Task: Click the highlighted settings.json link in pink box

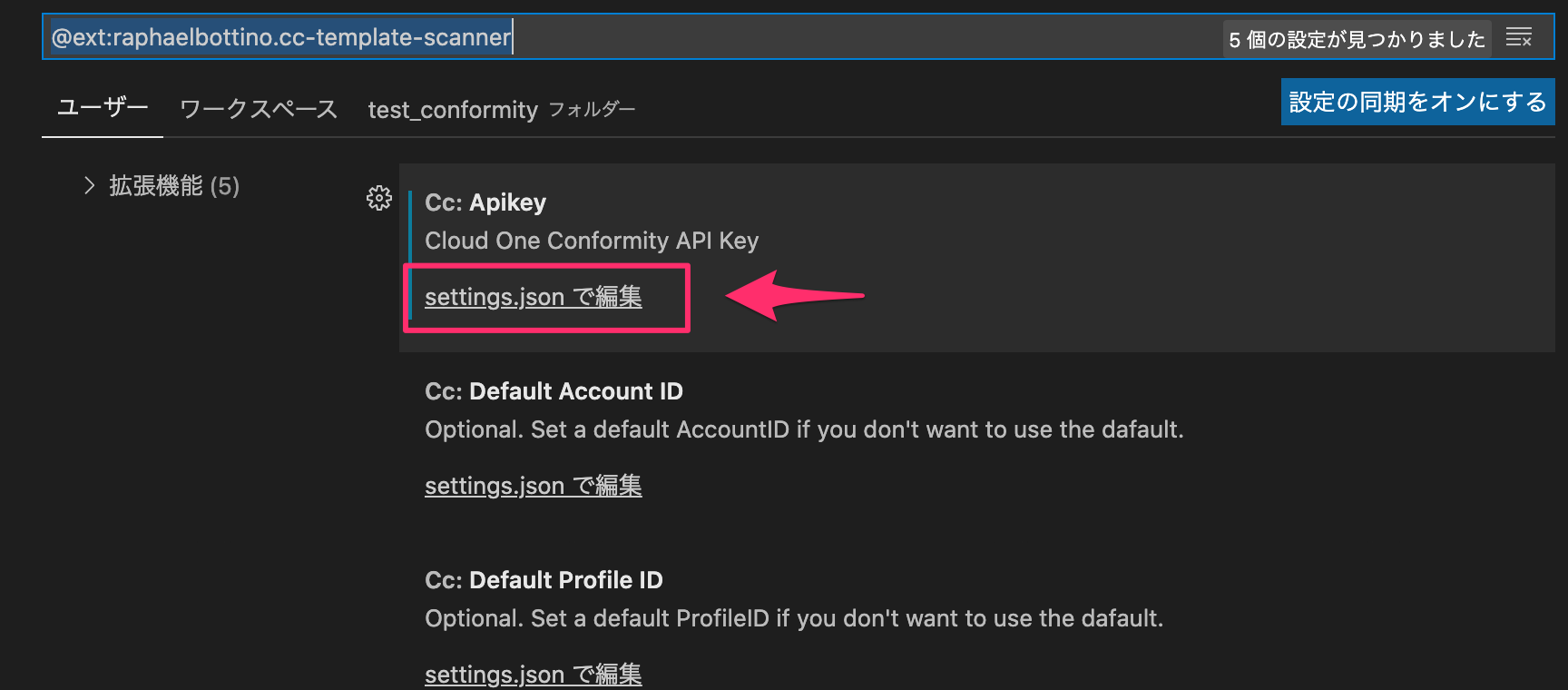Action: [533, 297]
